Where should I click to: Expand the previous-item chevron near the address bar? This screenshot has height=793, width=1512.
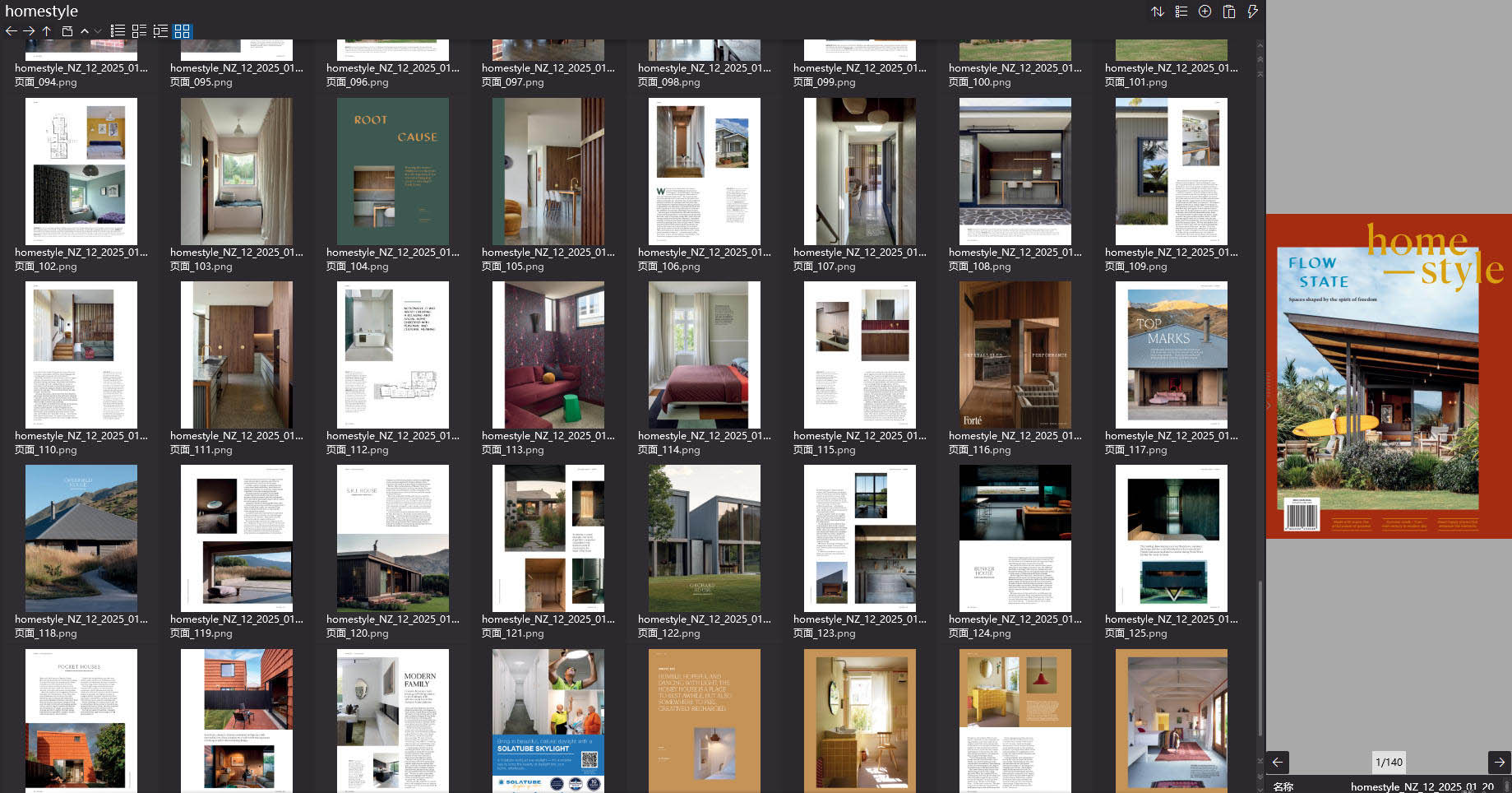coord(85,30)
